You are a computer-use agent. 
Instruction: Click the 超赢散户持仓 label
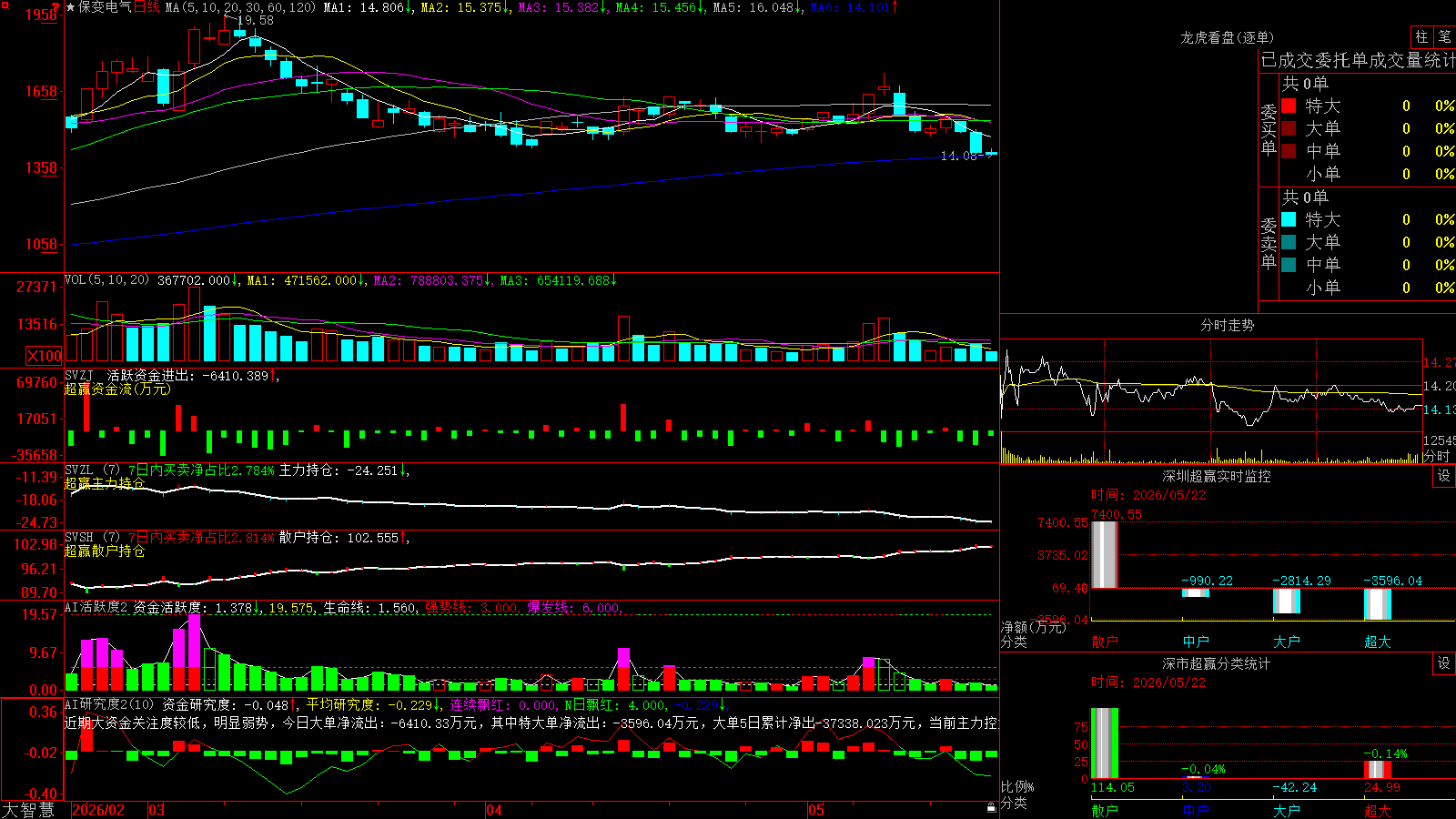[x=105, y=551]
